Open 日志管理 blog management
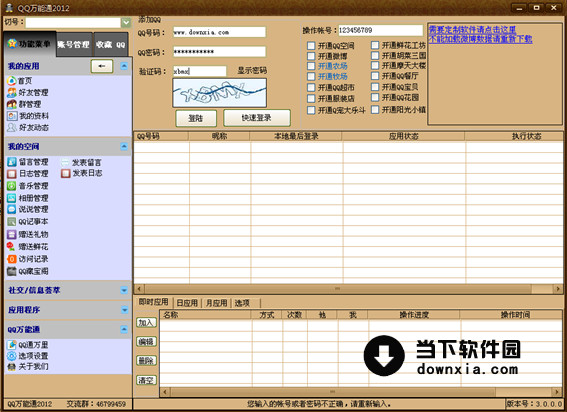The image size is (567, 412). tap(27, 174)
